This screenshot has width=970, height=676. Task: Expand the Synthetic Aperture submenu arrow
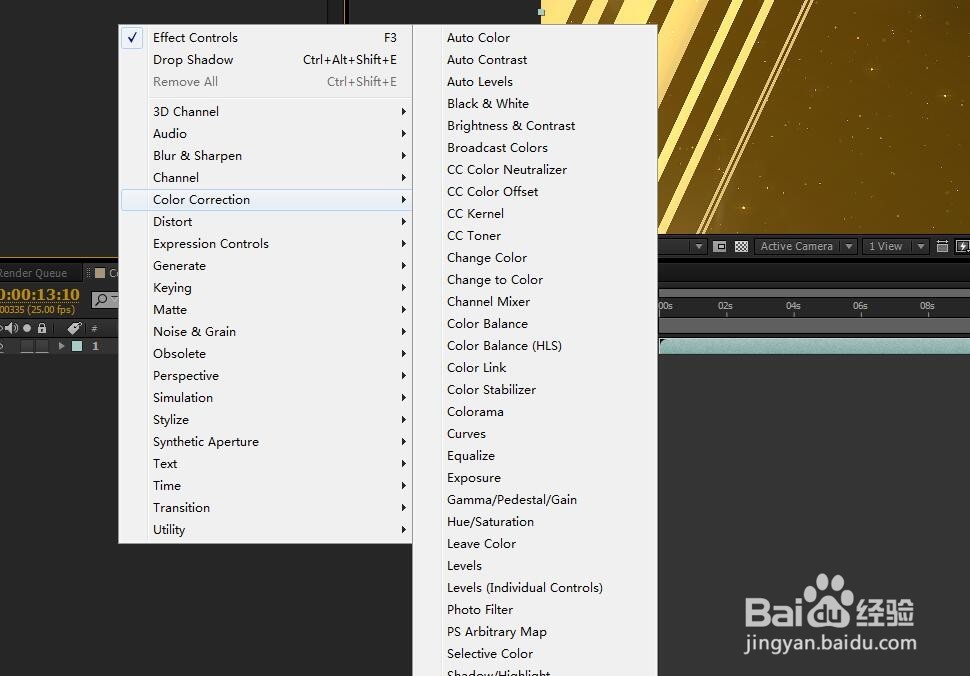pyautogui.click(x=403, y=442)
